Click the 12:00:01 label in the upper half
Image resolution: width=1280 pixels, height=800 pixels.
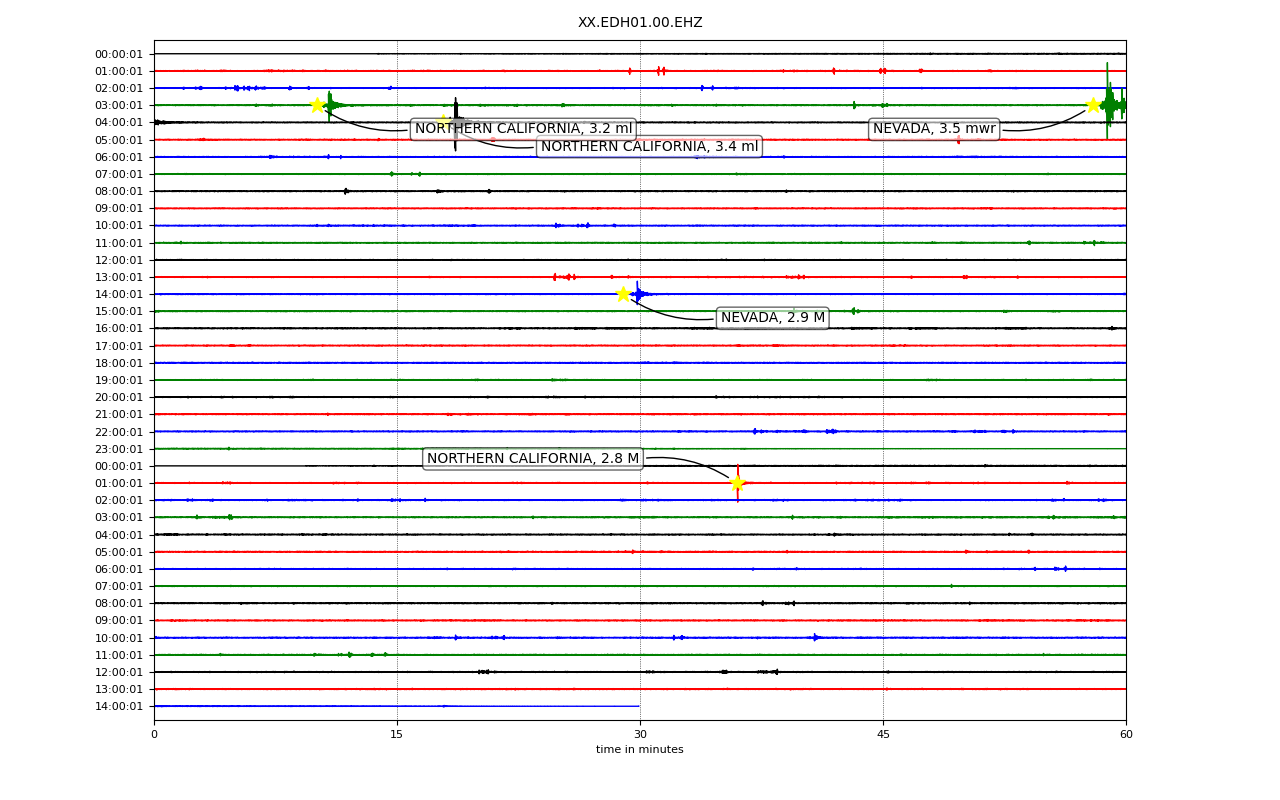[x=119, y=260]
